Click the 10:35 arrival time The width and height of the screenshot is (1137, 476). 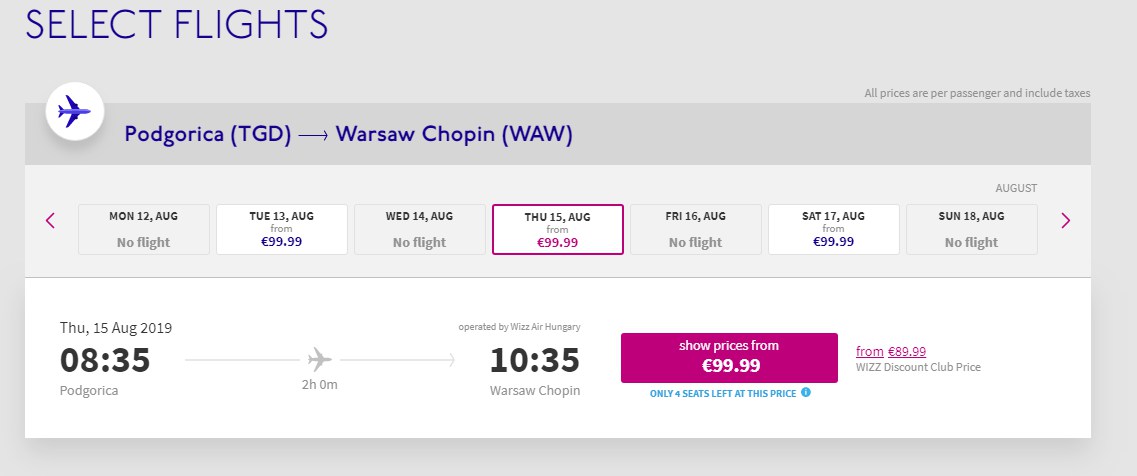click(535, 360)
